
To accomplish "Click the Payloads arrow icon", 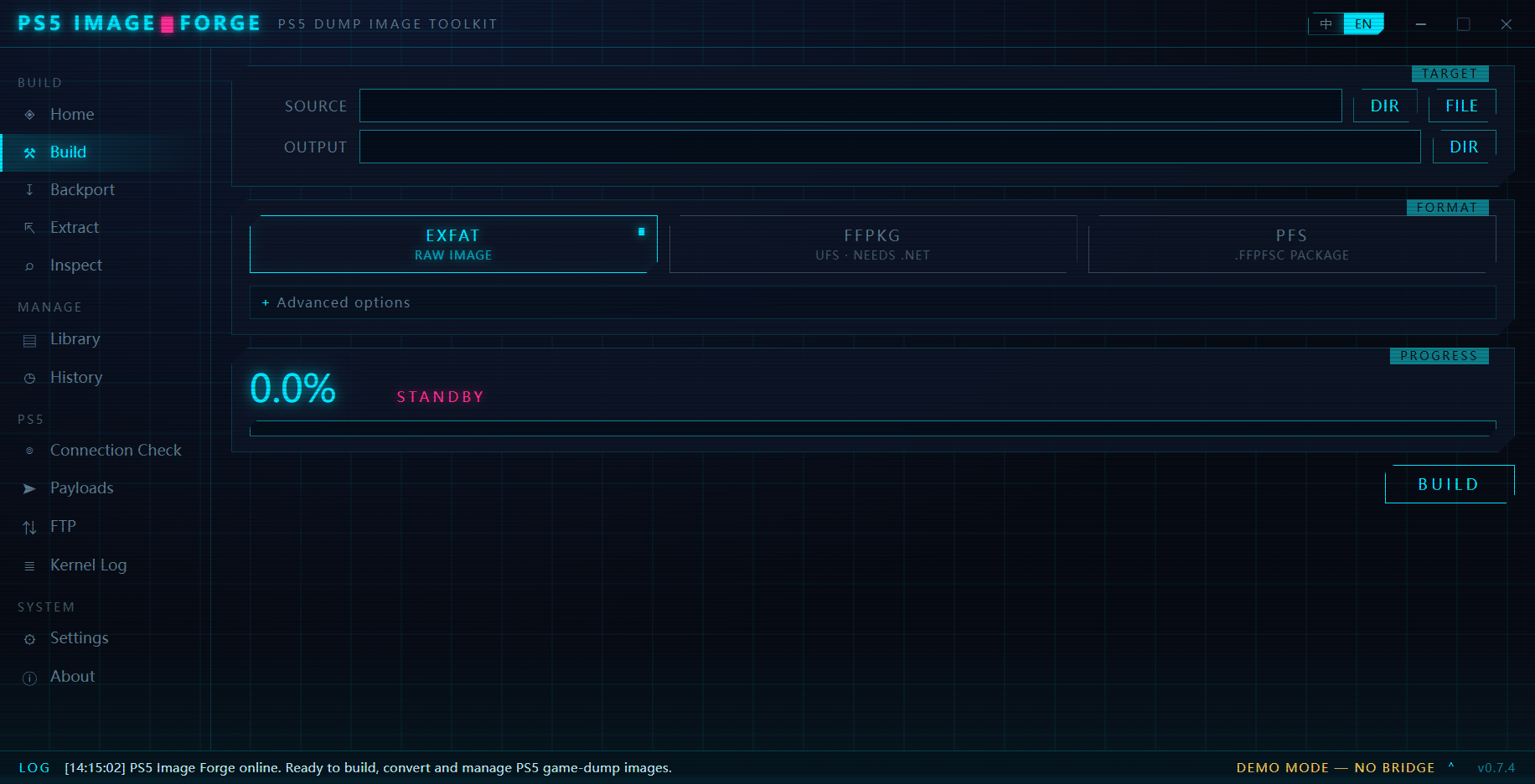I will pyautogui.click(x=29, y=488).
